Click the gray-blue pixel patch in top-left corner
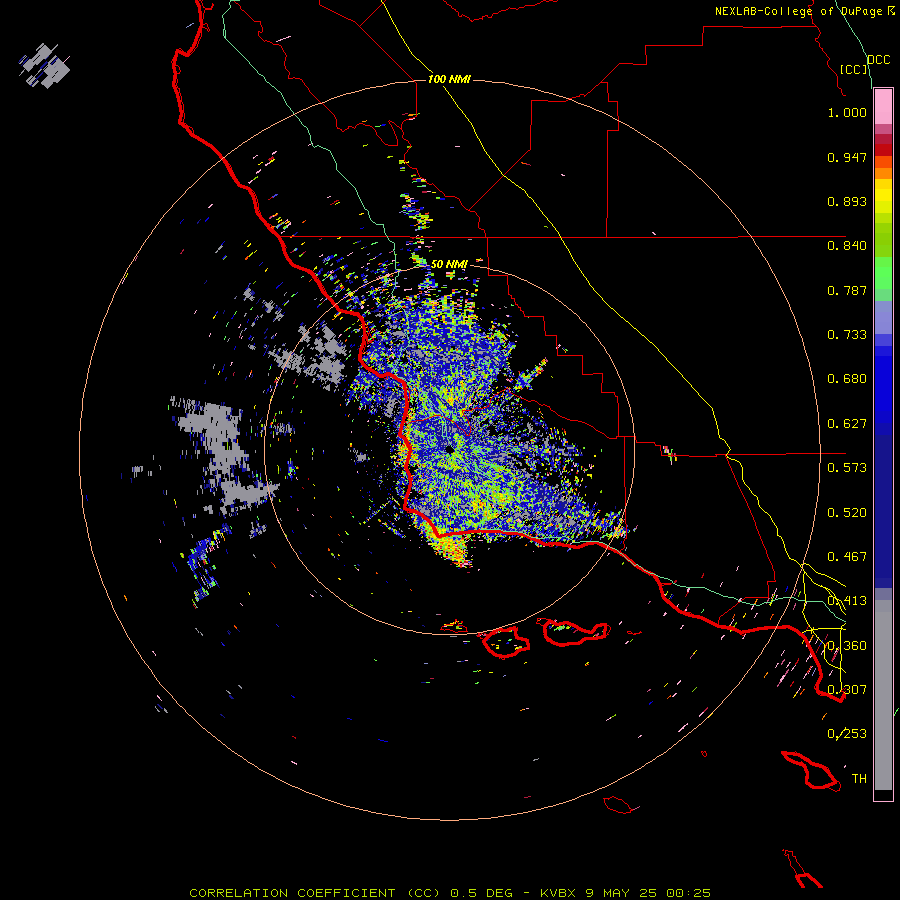This screenshot has height=900, width=900. (44, 65)
